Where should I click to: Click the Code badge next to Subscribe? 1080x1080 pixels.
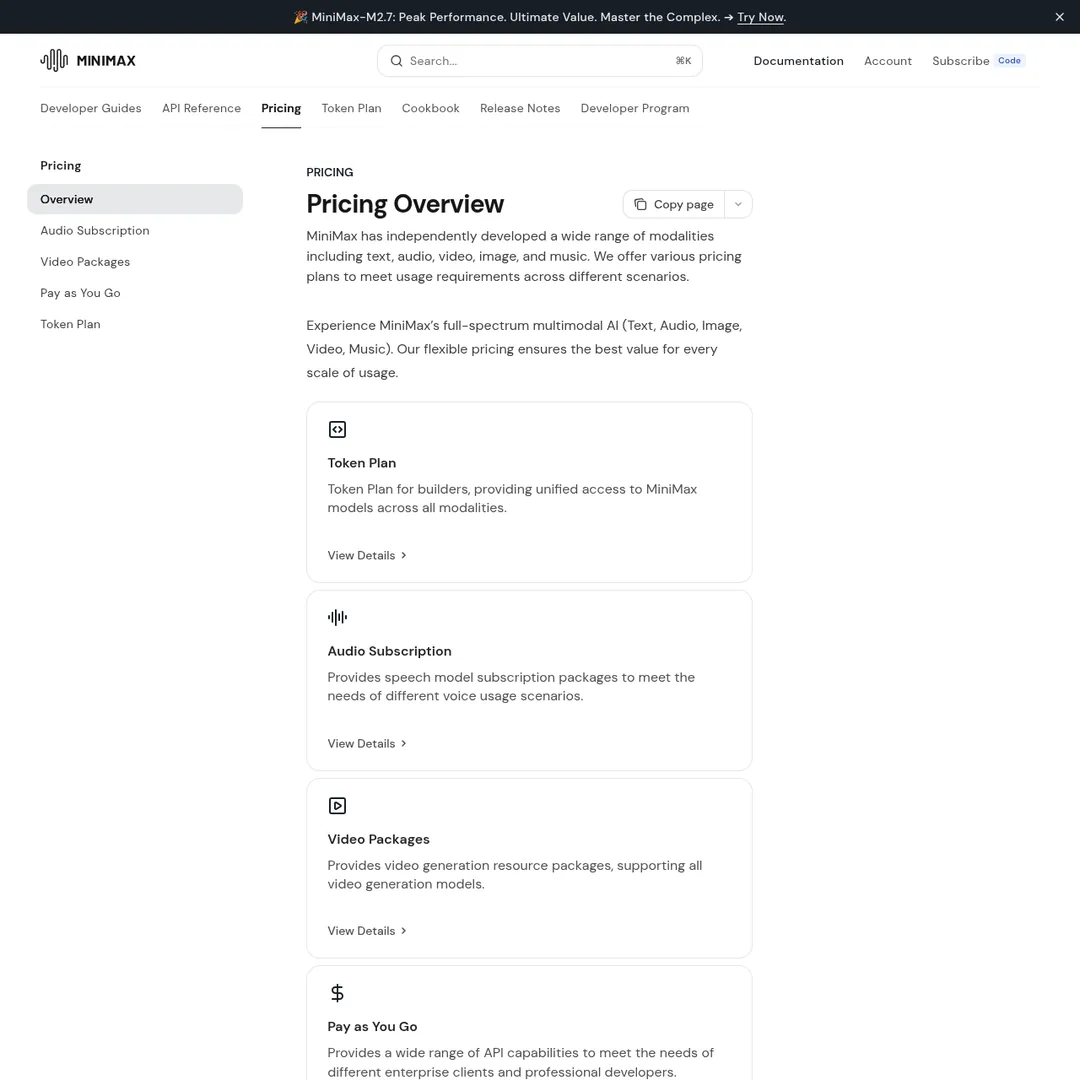(1009, 60)
